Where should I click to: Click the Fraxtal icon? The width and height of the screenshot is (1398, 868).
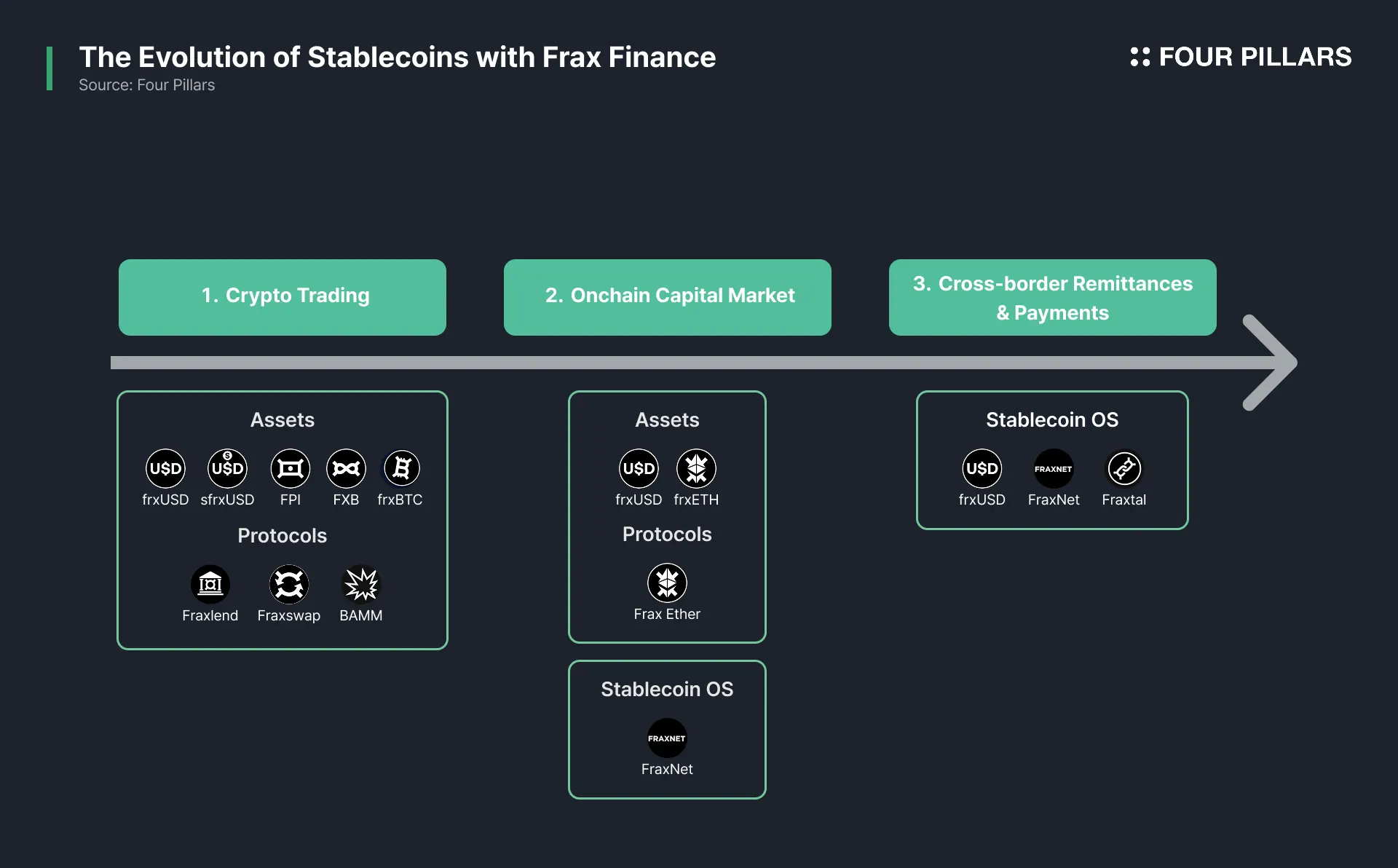tap(1124, 468)
